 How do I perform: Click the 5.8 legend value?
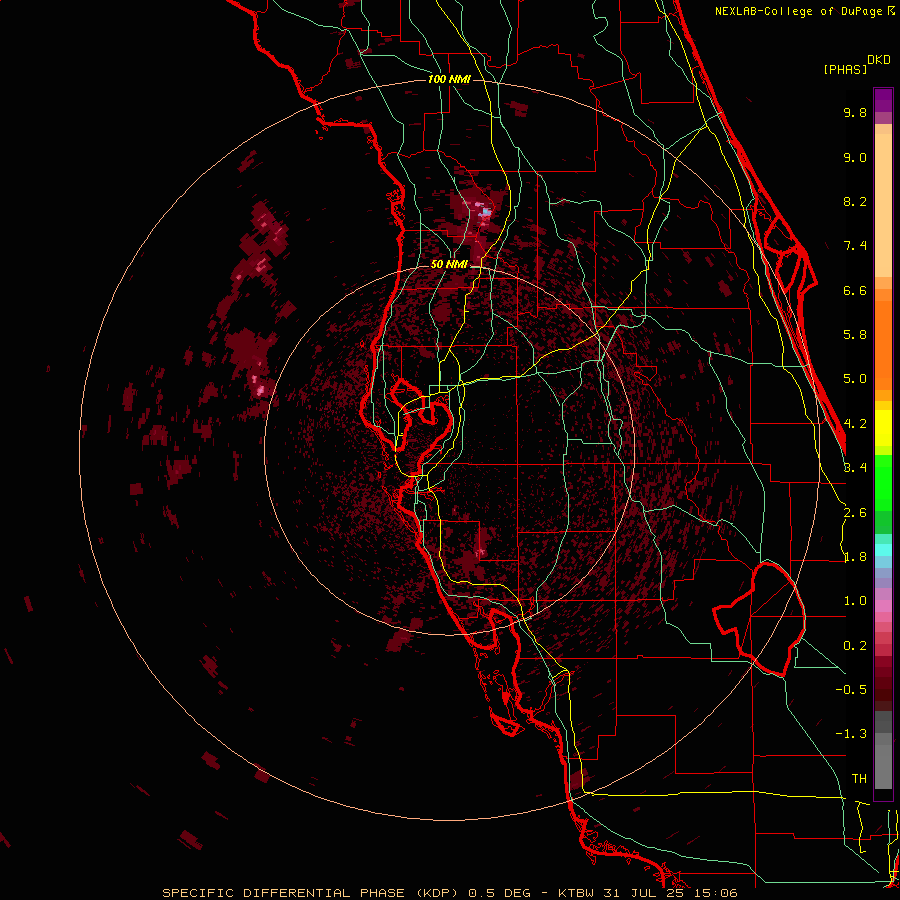coord(855,335)
